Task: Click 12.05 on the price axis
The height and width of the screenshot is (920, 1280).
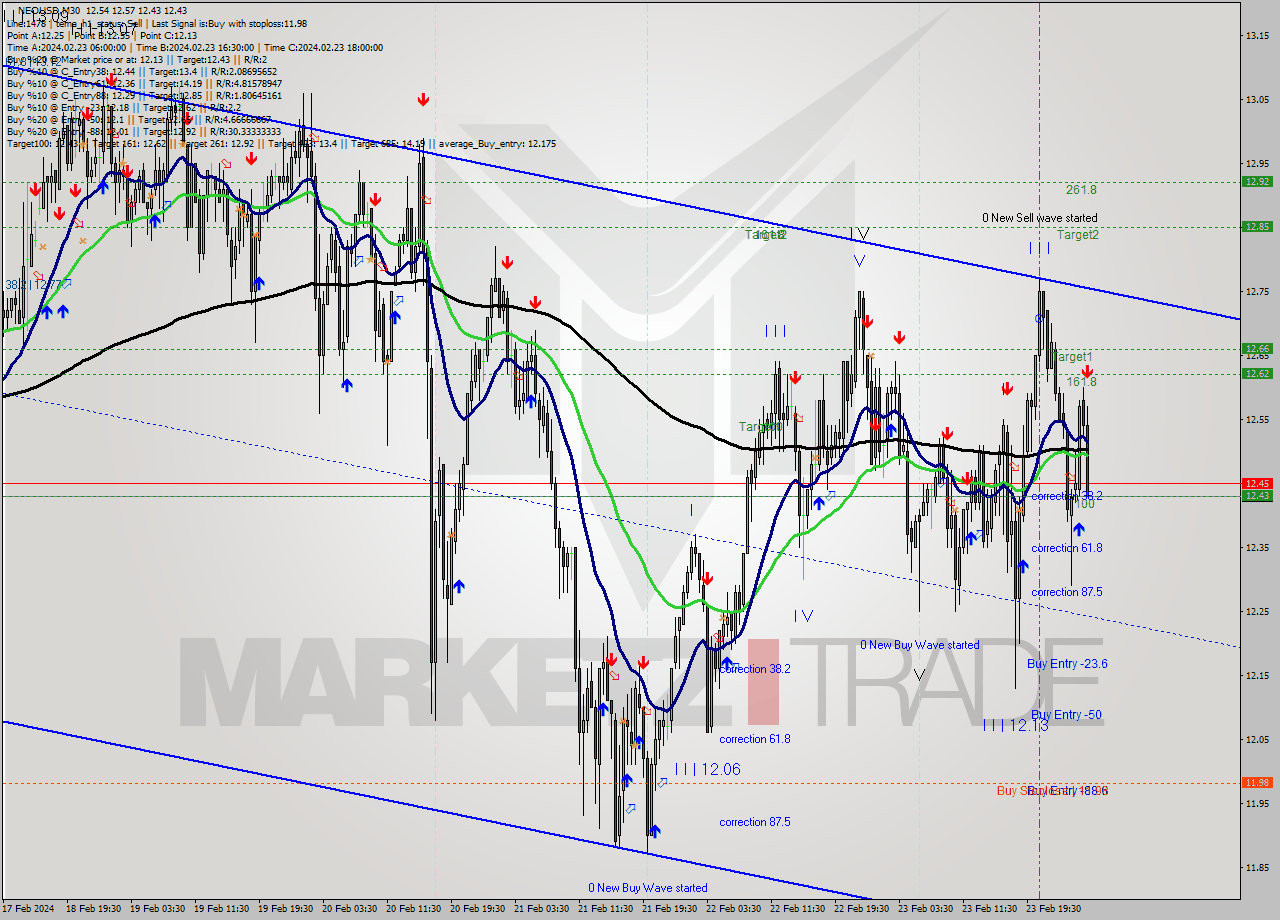Action: (x=1258, y=739)
